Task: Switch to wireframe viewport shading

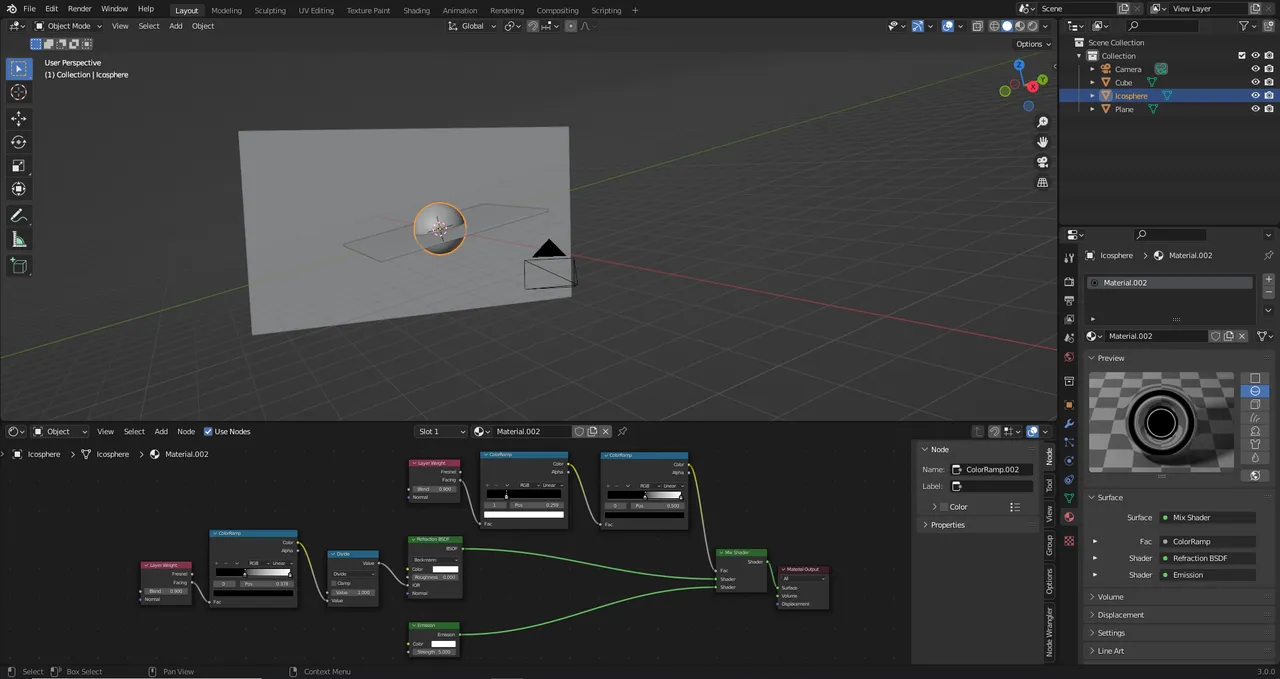Action: tap(995, 26)
